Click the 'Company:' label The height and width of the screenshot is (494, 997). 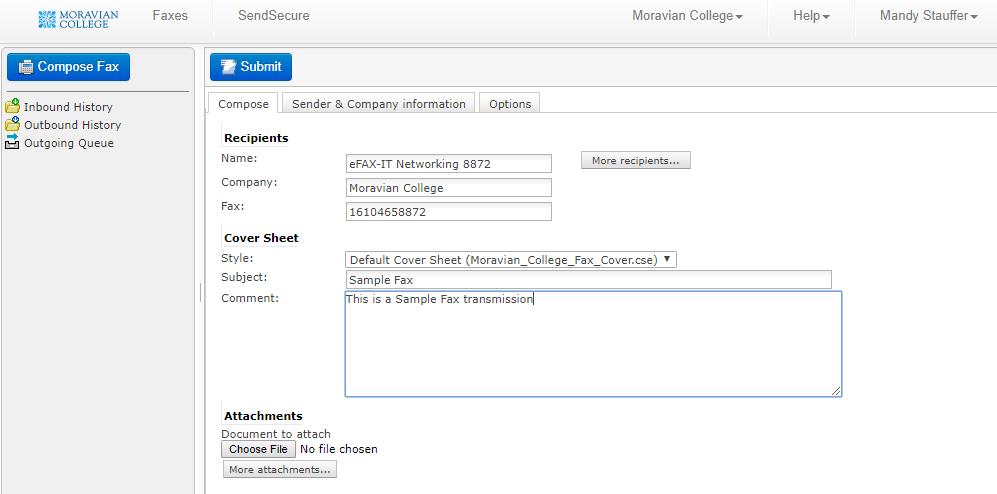250,182
